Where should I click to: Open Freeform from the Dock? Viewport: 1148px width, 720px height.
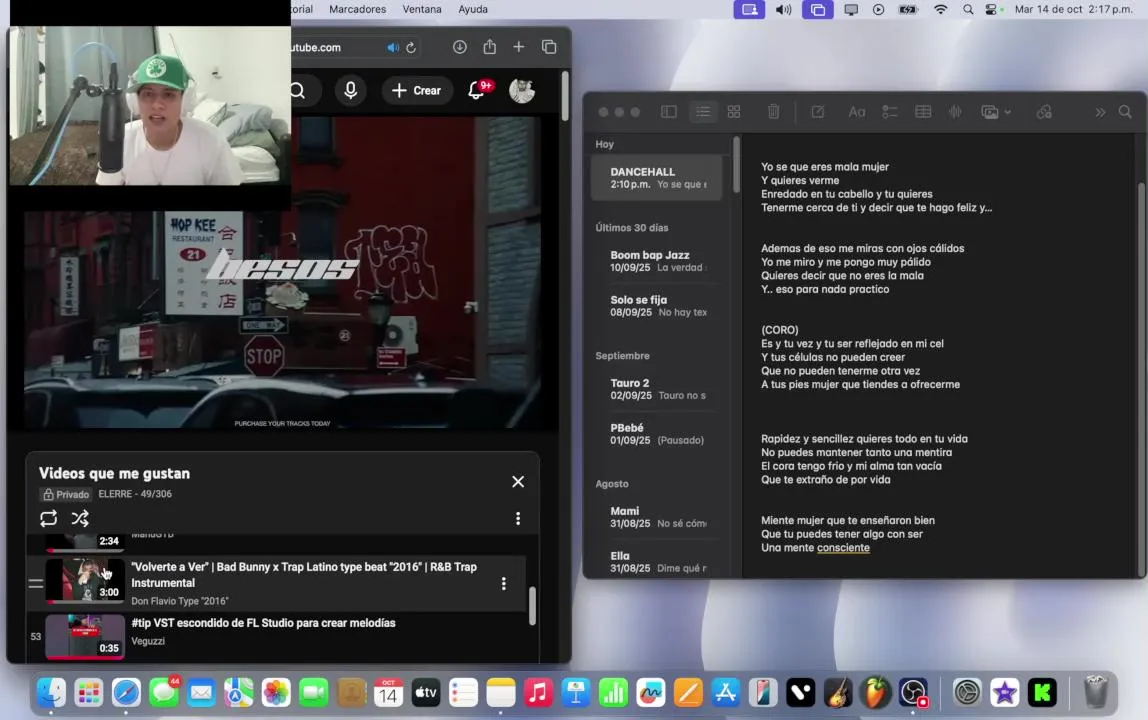coord(650,692)
